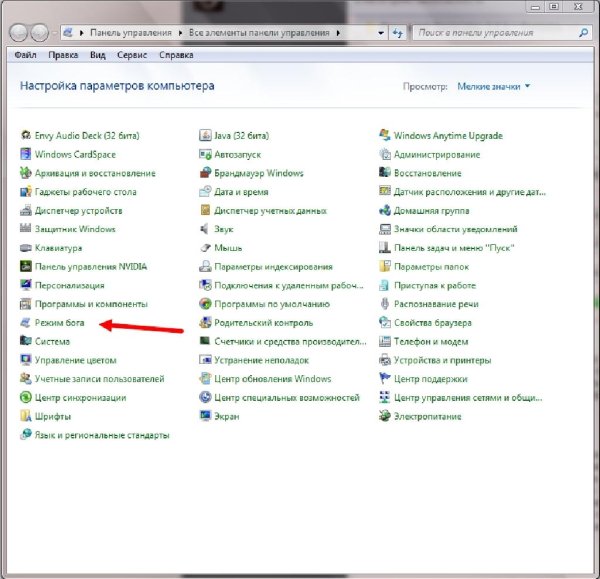Screen dimensions: 600x579
Task: Open Управление цветом link
Action: coord(75,360)
